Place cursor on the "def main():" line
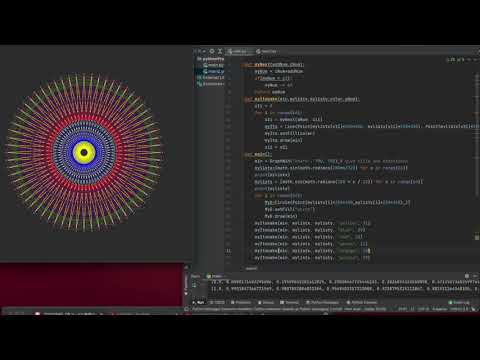 pos(258,155)
